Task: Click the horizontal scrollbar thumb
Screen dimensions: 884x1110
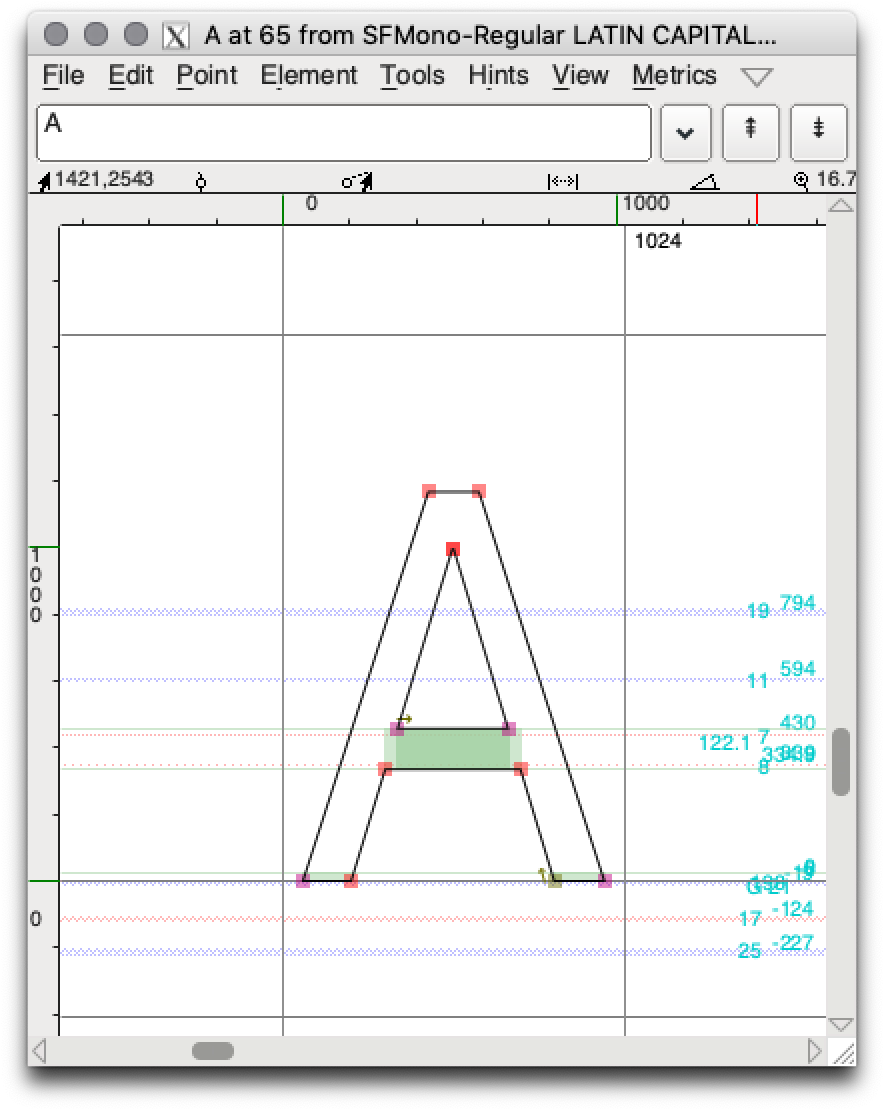Action: [213, 1051]
